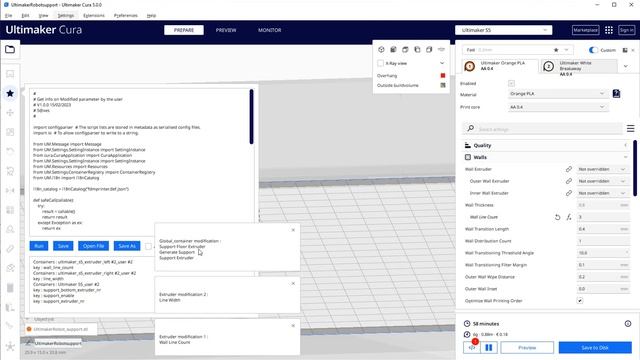Click the Run script button
This screenshot has height=360, width=640.
(x=39, y=246)
